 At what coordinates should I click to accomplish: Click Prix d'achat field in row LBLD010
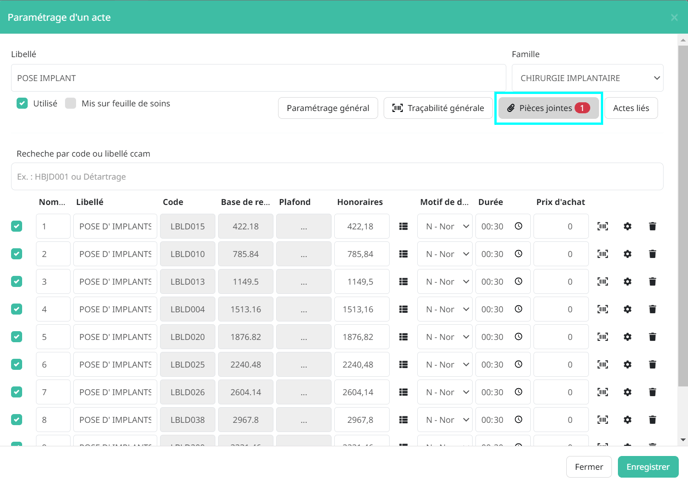coord(561,254)
